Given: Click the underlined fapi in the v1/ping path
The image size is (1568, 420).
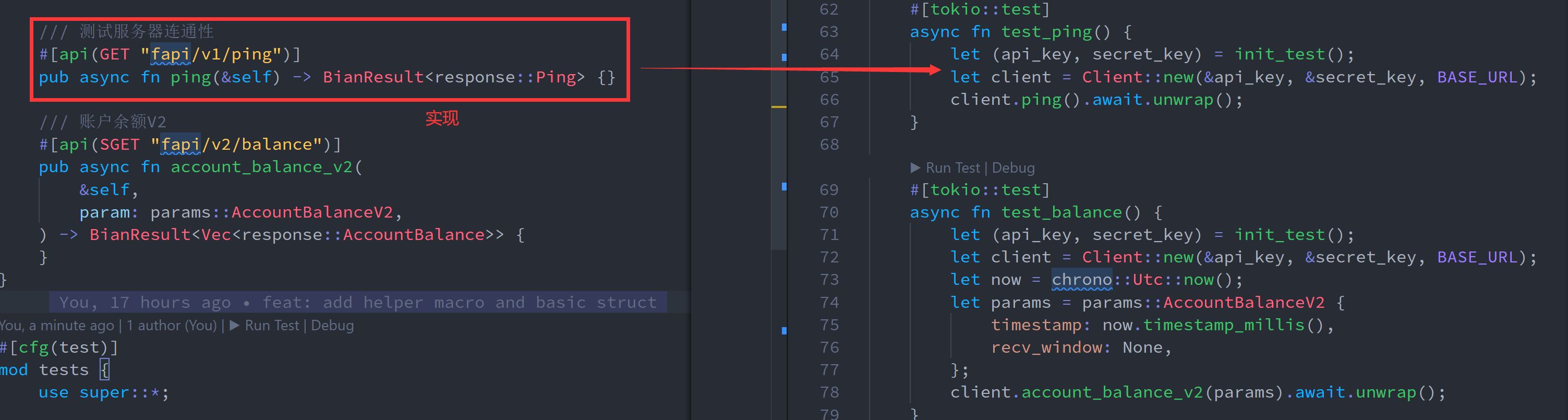Looking at the screenshot, I should [171, 55].
